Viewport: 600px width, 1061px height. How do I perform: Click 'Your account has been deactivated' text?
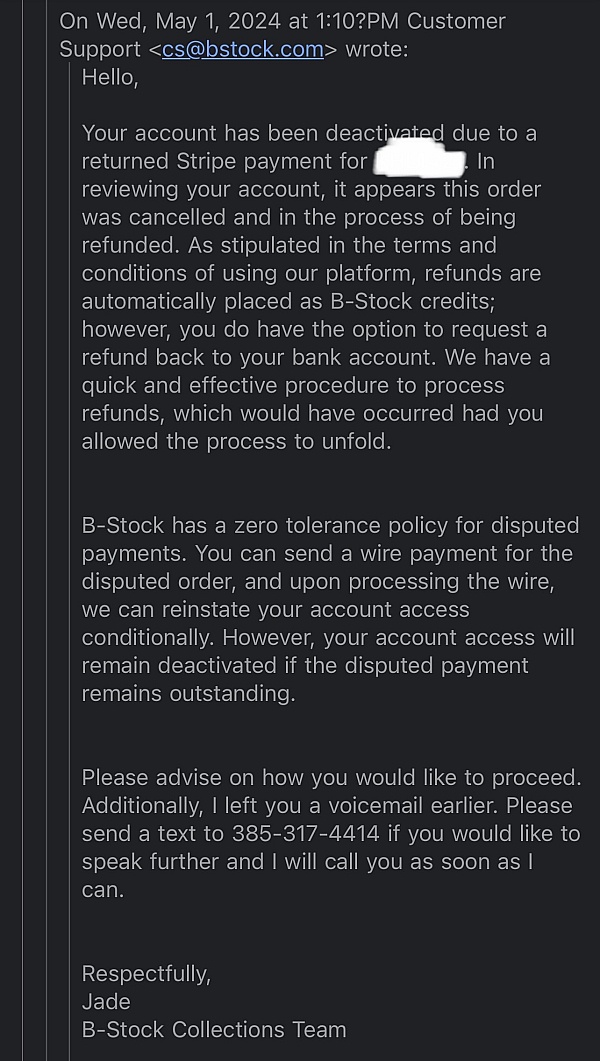(263, 133)
